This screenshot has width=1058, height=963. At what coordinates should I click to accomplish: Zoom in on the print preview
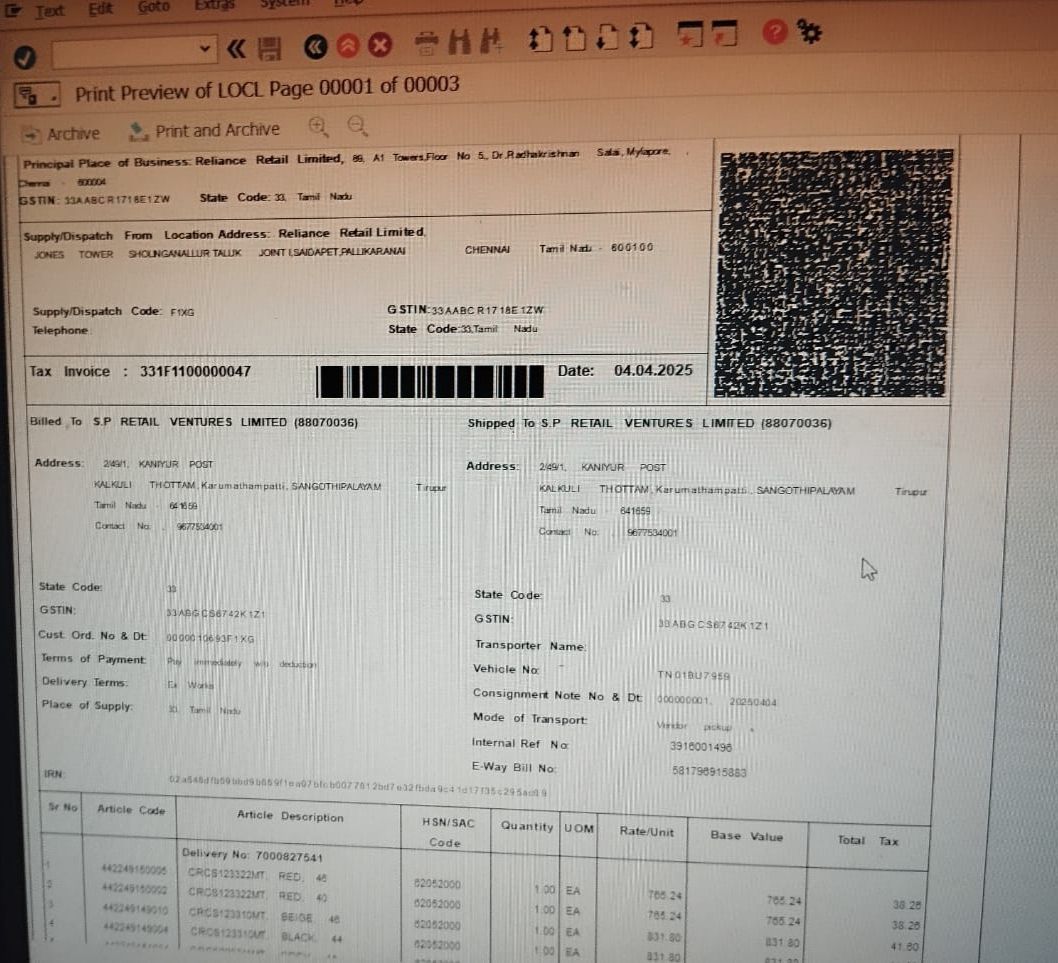pyautogui.click(x=319, y=125)
